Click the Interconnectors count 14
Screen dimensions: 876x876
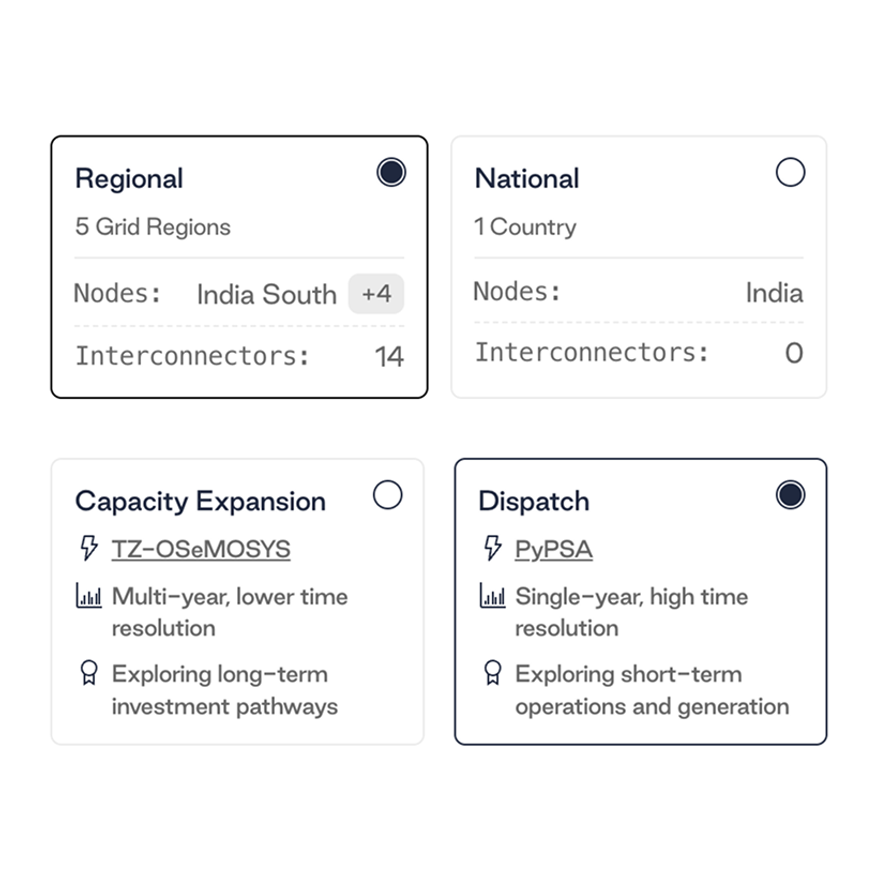(x=389, y=356)
